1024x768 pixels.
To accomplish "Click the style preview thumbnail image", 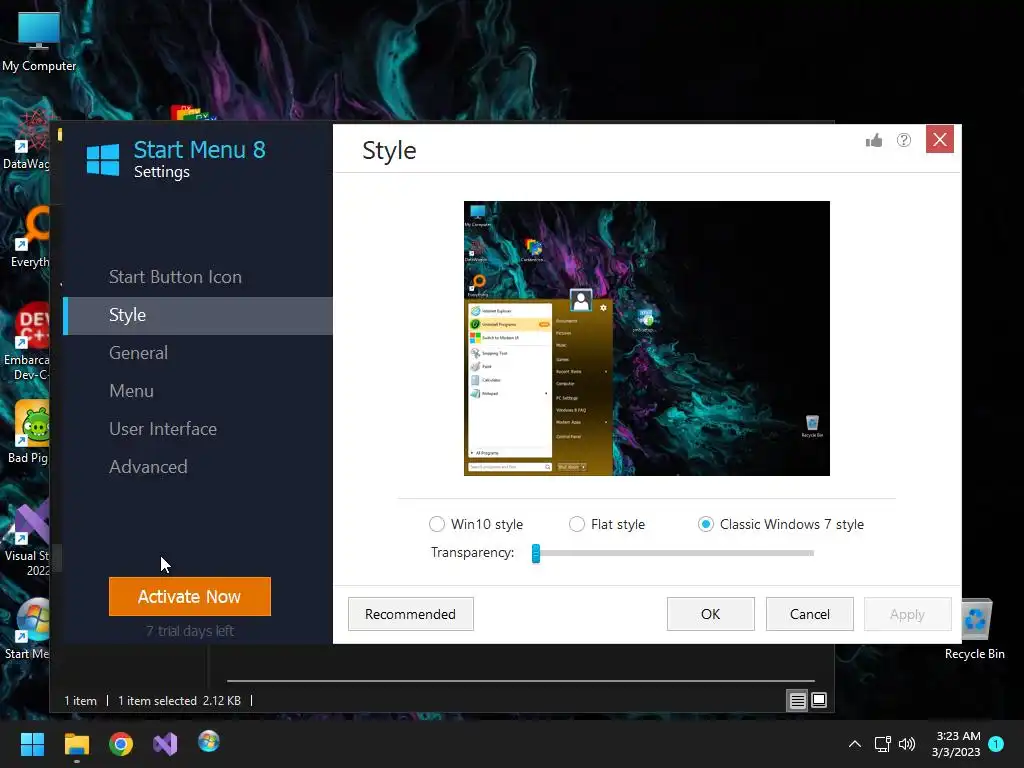I will (x=647, y=338).
